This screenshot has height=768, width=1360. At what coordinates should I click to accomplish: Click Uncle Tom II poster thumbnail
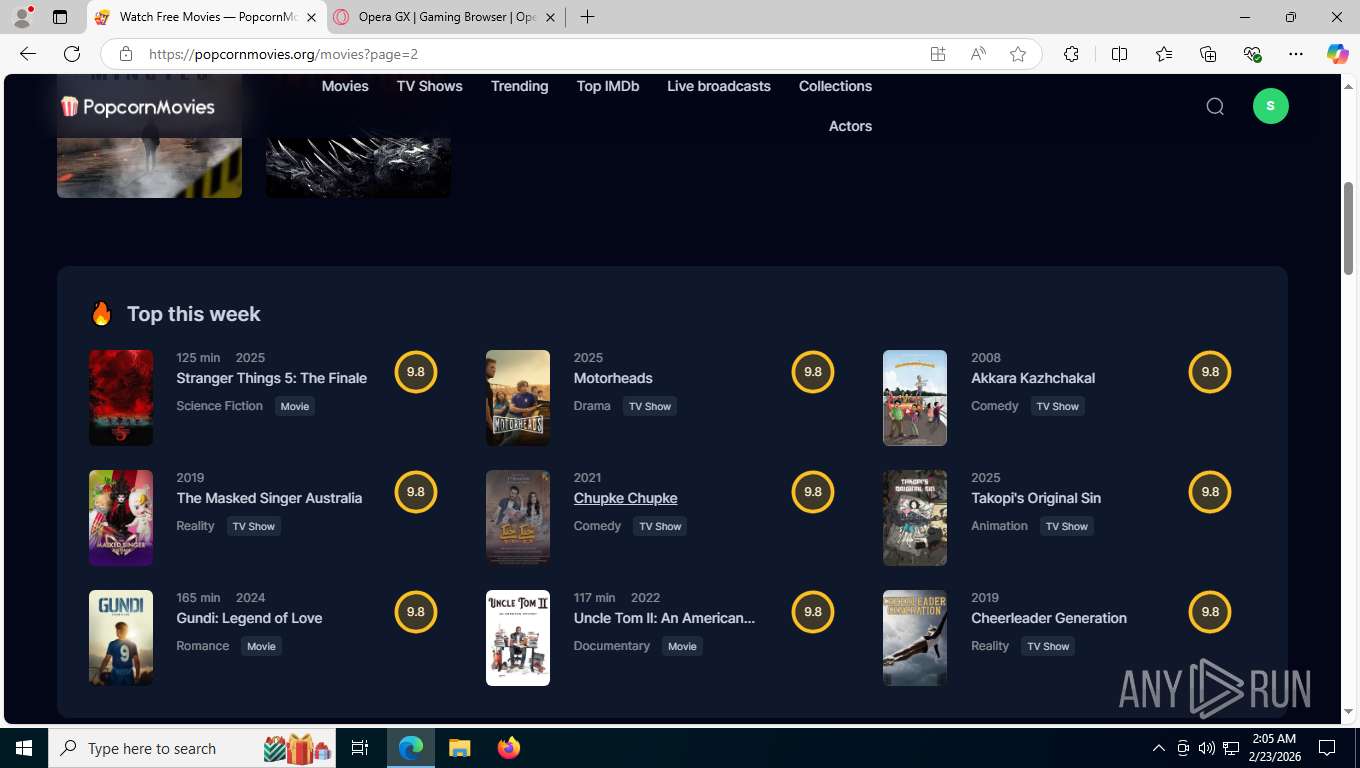518,638
